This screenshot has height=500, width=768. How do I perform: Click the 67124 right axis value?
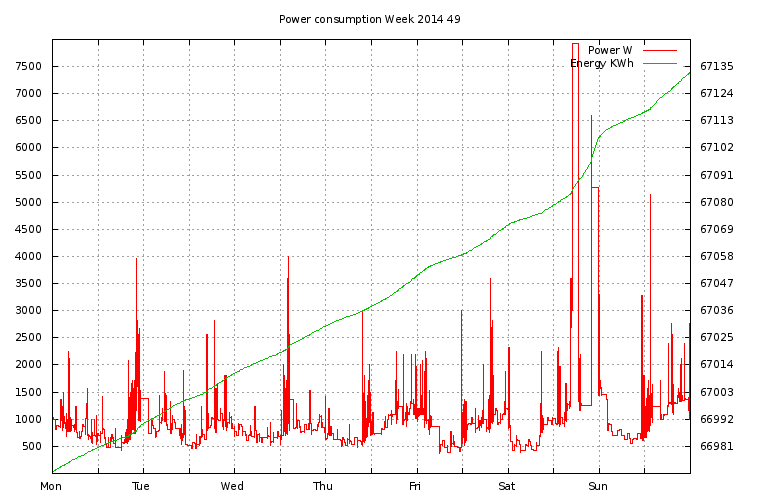pos(717,93)
